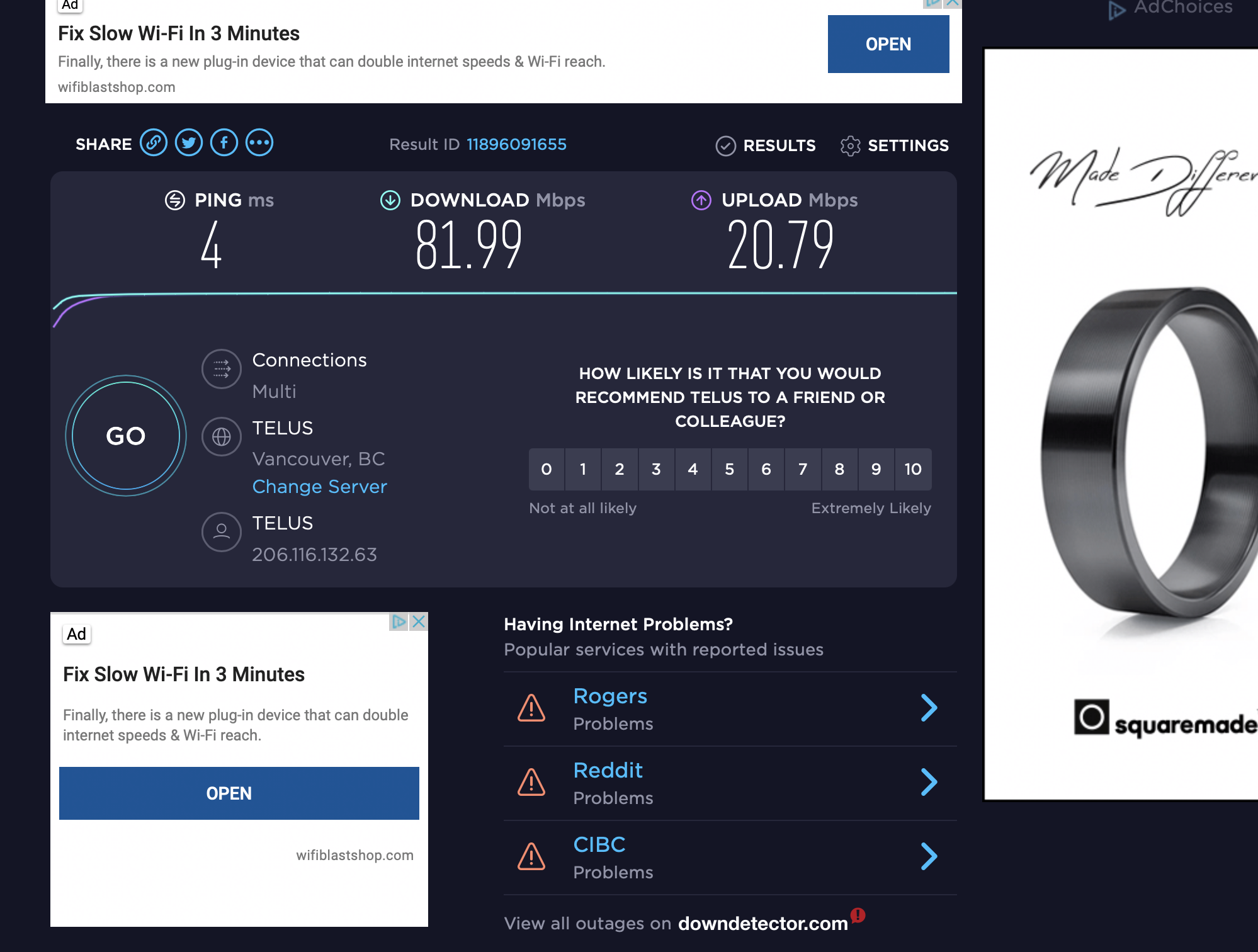Share result on Twitter icon

click(189, 143)
